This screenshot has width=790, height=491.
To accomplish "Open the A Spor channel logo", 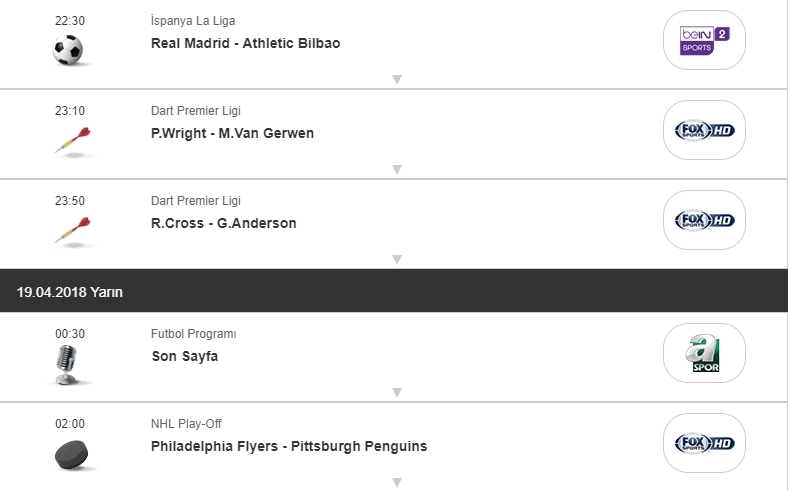I will pyautogui.click(x=704, y=353).
